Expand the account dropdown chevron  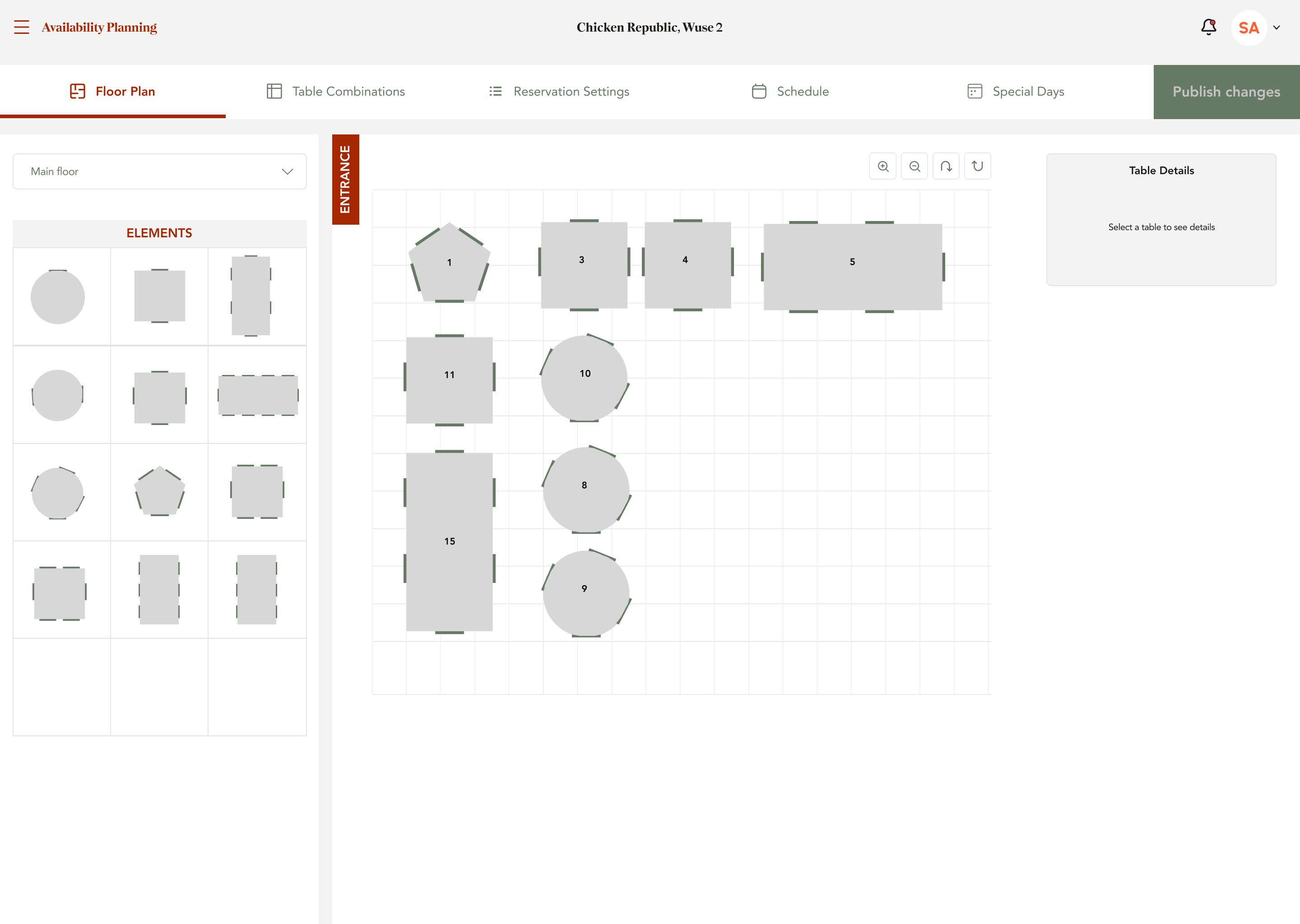1277,28
